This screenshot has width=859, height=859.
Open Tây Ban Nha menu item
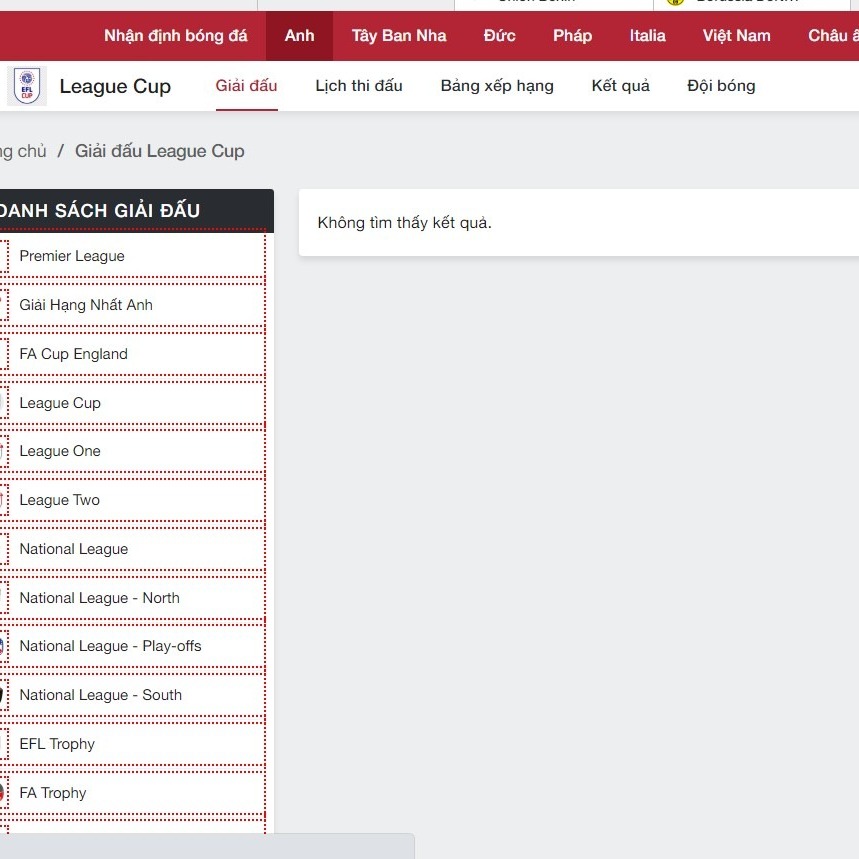pyautogui.click(x=399, y=36)
